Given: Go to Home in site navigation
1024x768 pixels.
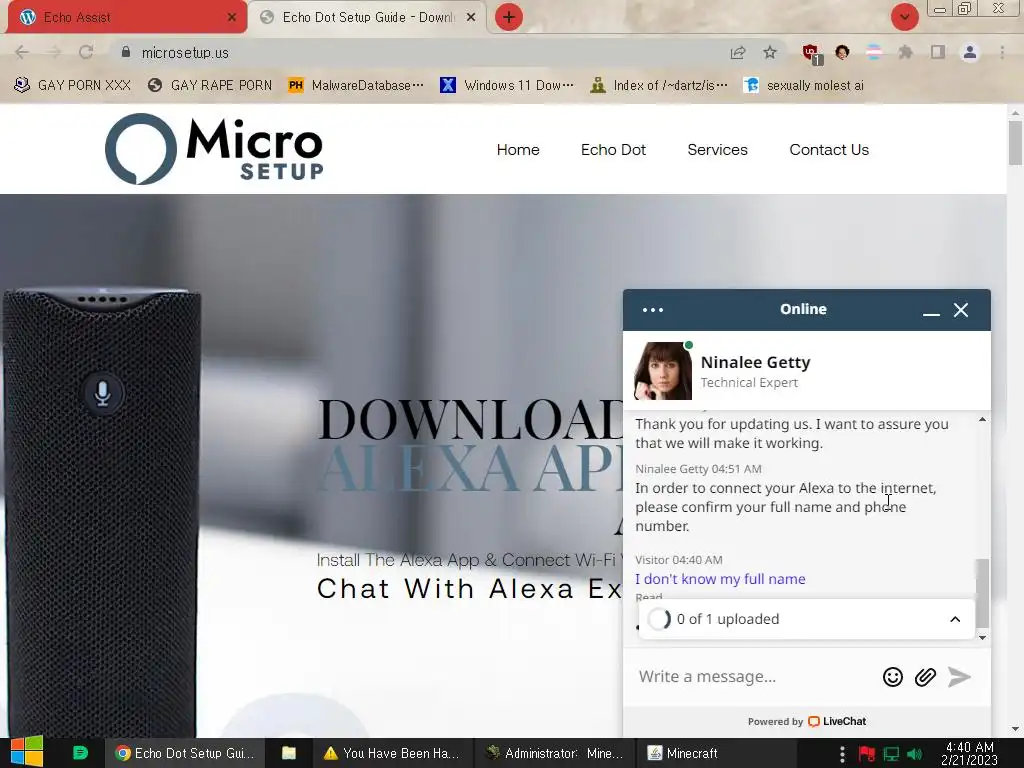Looking at the screenshot, I should [x=518, y=150].
